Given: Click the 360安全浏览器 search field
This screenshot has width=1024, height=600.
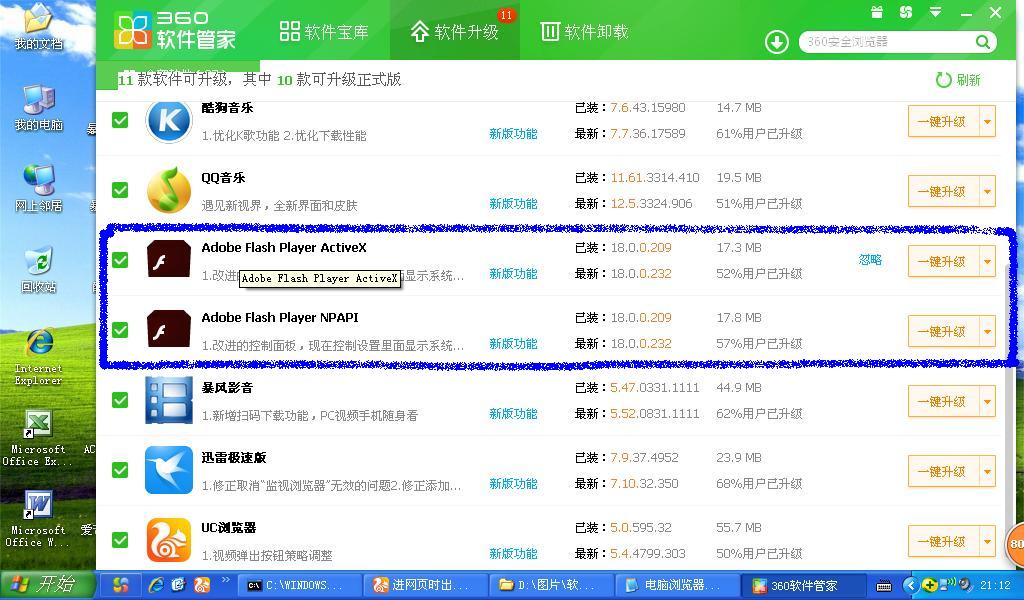Looking at the screenshot, I should tap(888, 42).
